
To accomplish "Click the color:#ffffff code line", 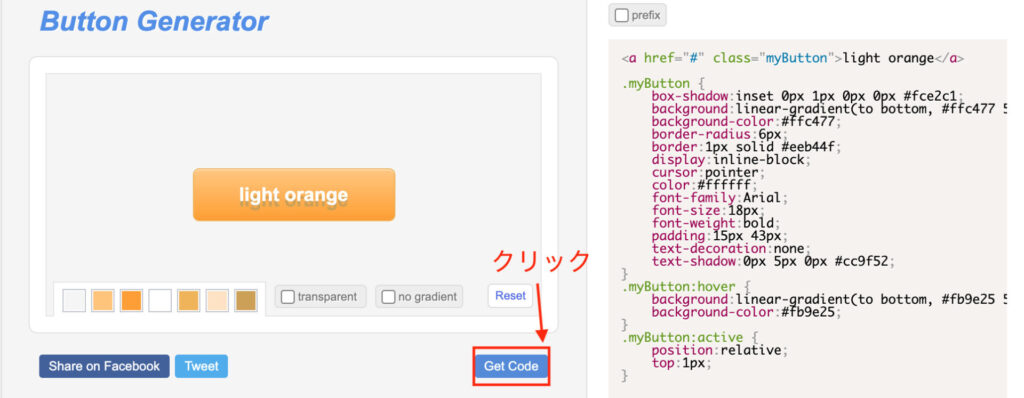I will (x=705, y=185).
